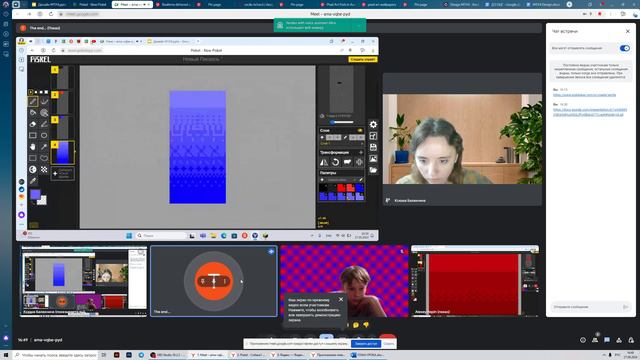Open the second chat link

(x=590, y=112)
